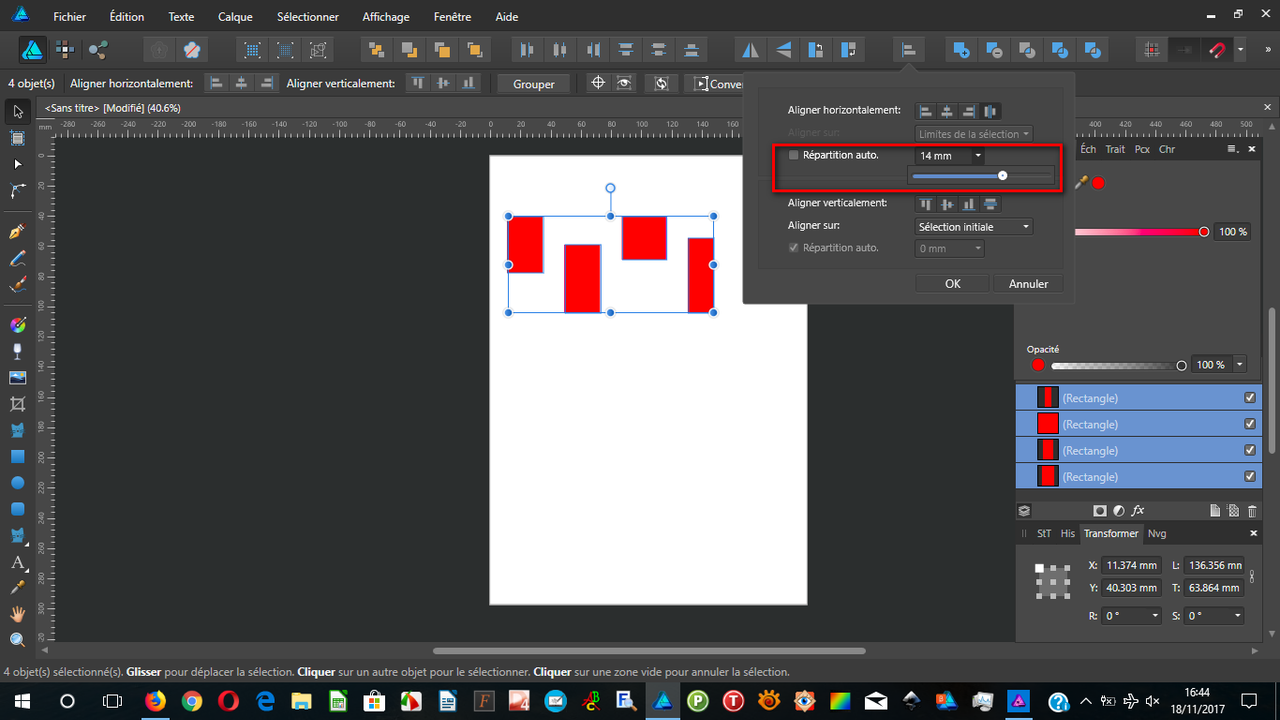Apply the Subtract boolean operation
Screen dimensions: 1280x720
point(995,49)
